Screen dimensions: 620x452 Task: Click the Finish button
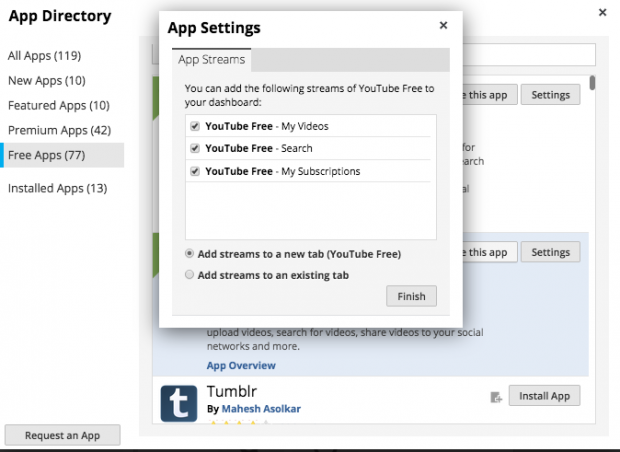[x=411, y=296]
